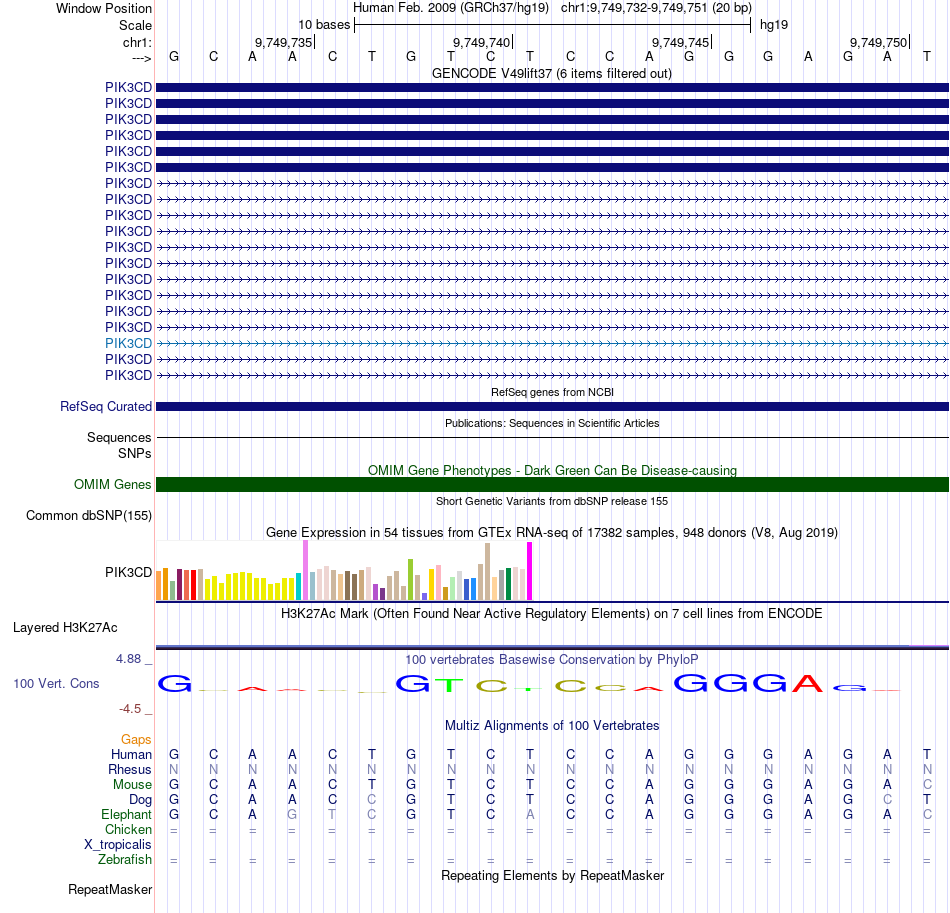
Task: Click the 100 Vert. Cons track label
Action: [56, 683]
